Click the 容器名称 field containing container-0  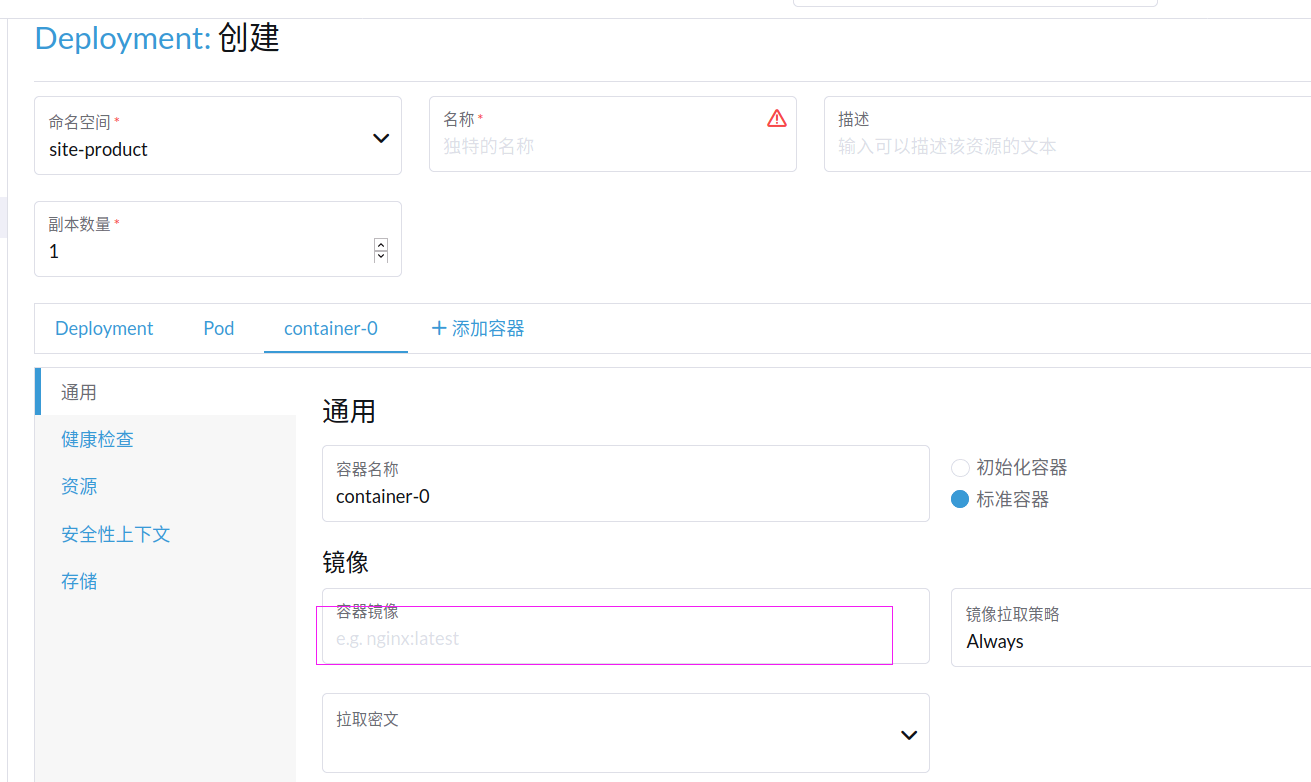point(625,496)
